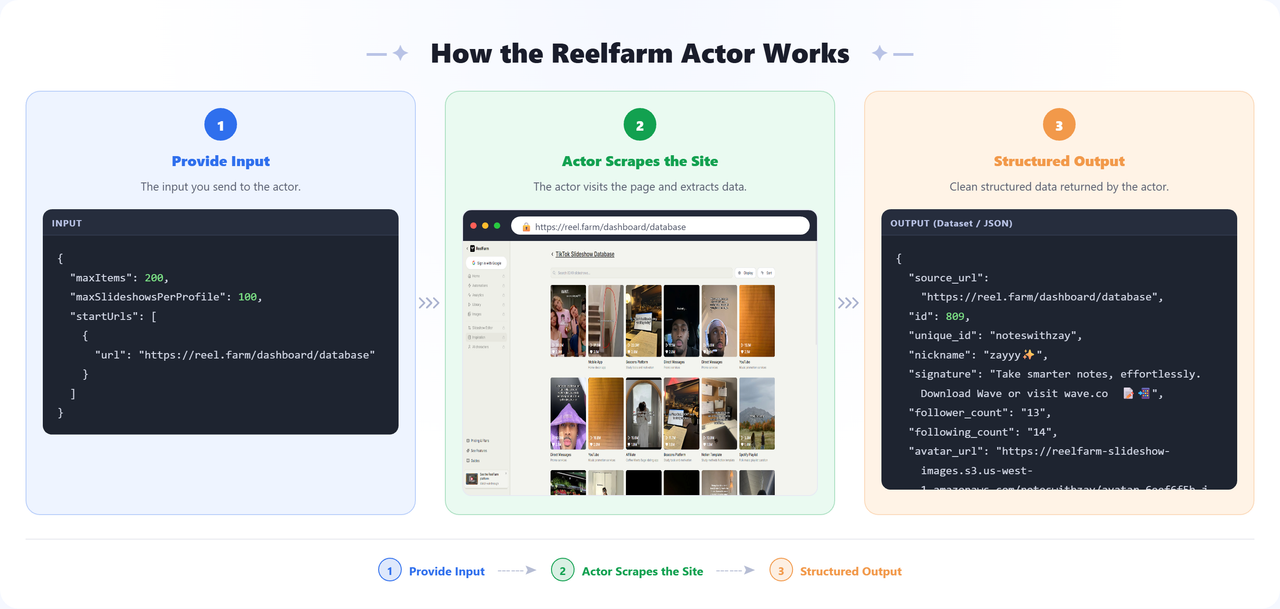Click the Actor Scrapes the Site card heading
Screen dimensions: 1280x609
coord(640,161)
